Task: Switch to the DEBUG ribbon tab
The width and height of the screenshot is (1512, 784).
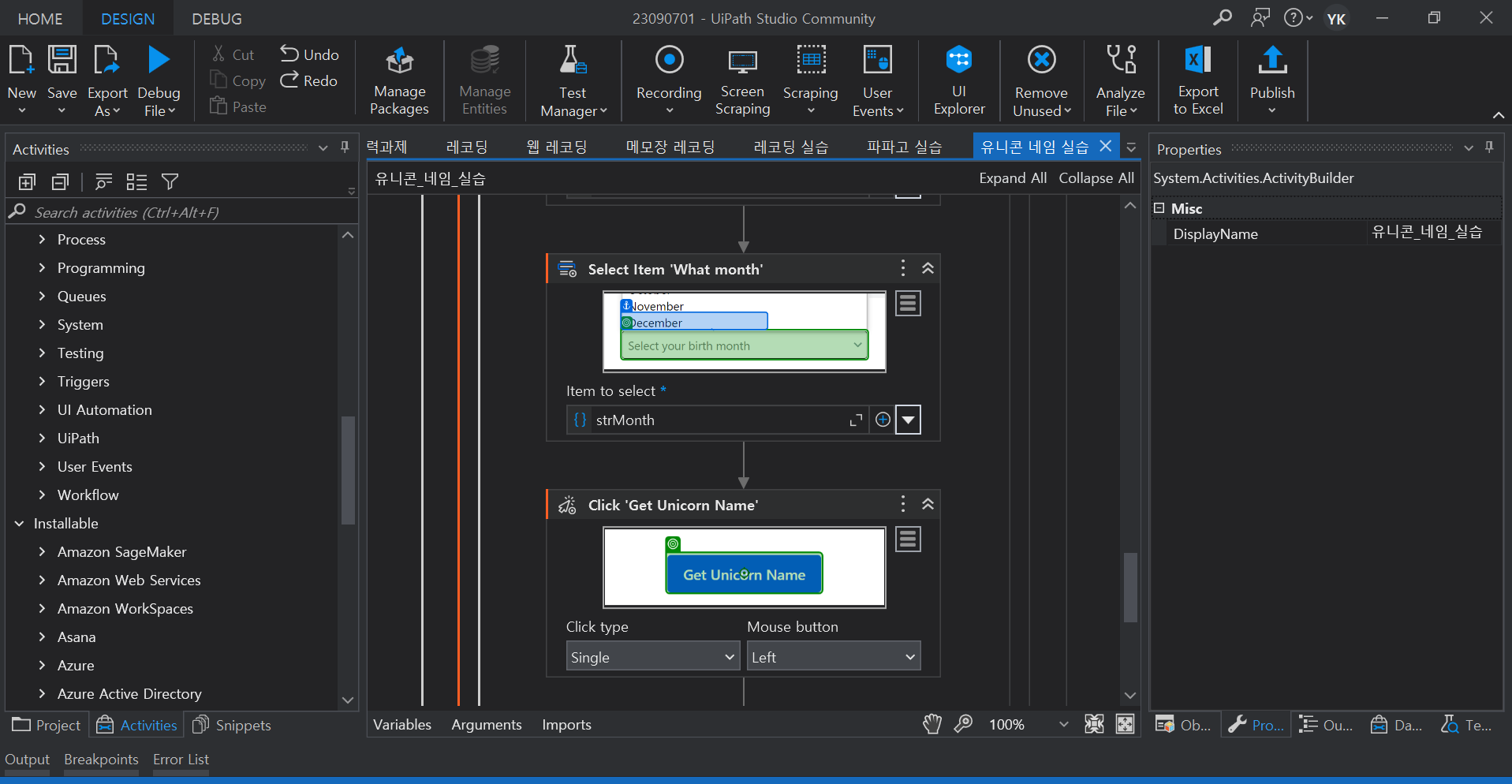Action: (217, 19)
